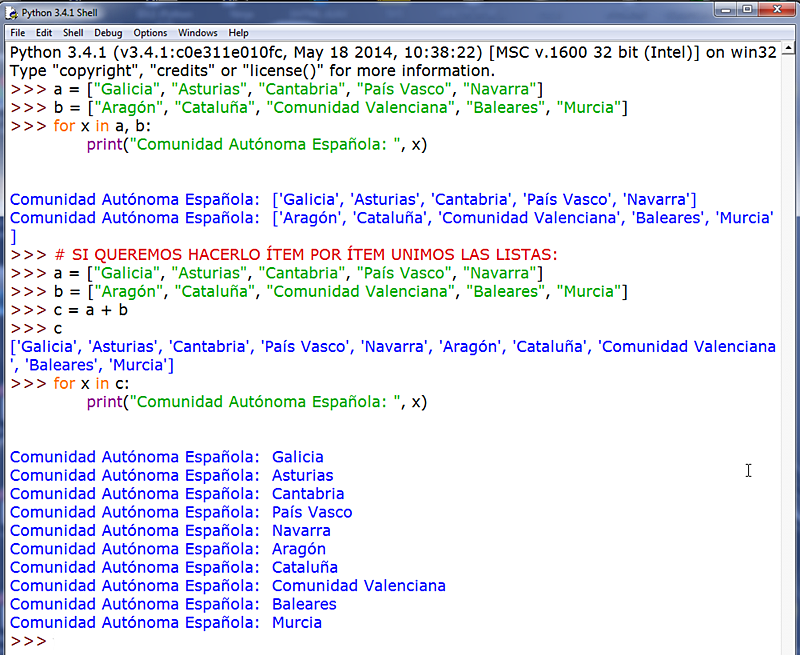Open the File menu
The width and height of the screenshot is (800, 655).
pyautogui.click(x=17, y=32)
